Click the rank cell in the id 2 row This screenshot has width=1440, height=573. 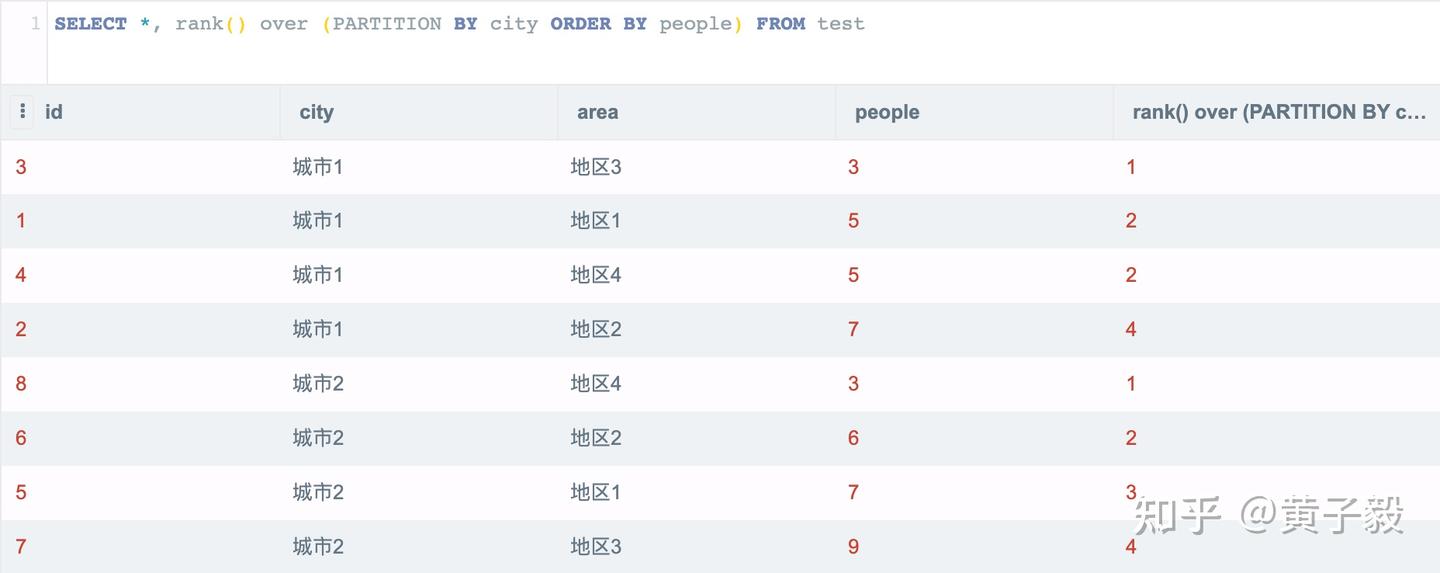tap(1131, 330)
